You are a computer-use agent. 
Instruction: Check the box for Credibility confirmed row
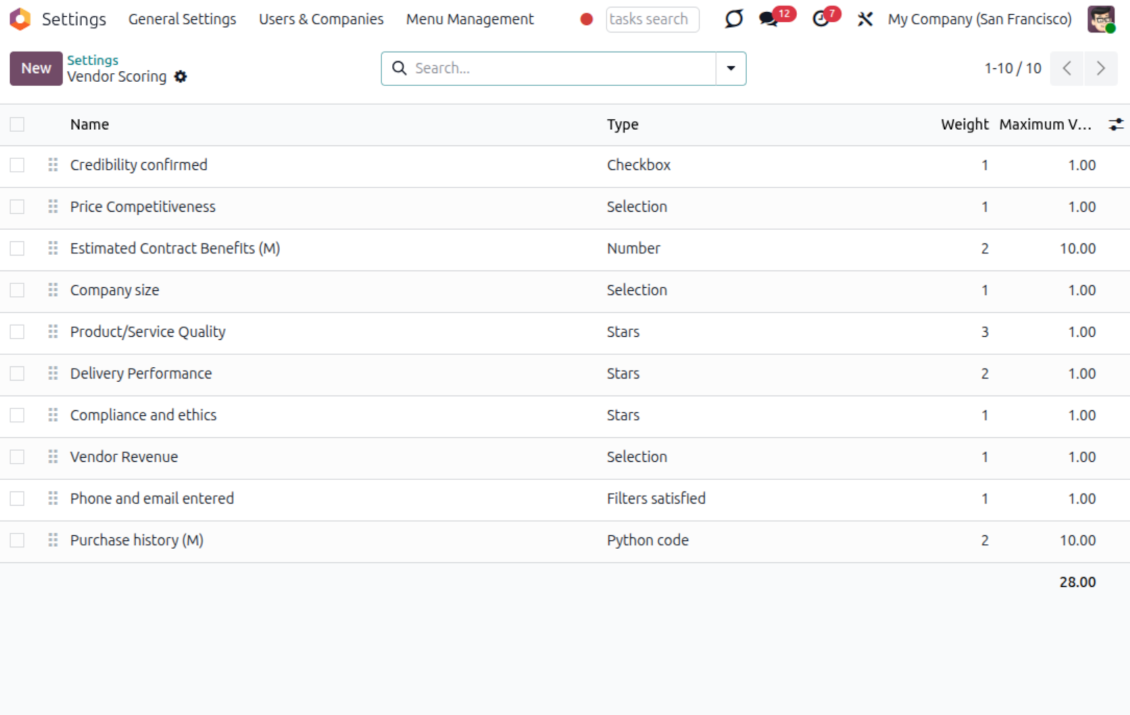click(17, 165)
